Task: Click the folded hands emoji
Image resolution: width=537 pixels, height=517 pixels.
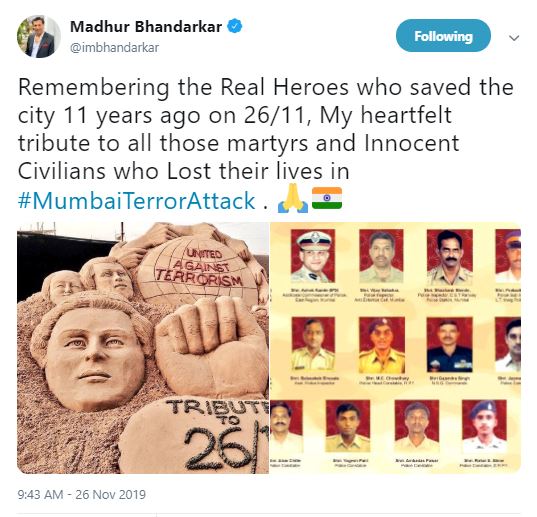Action: [x=293, y=198]
